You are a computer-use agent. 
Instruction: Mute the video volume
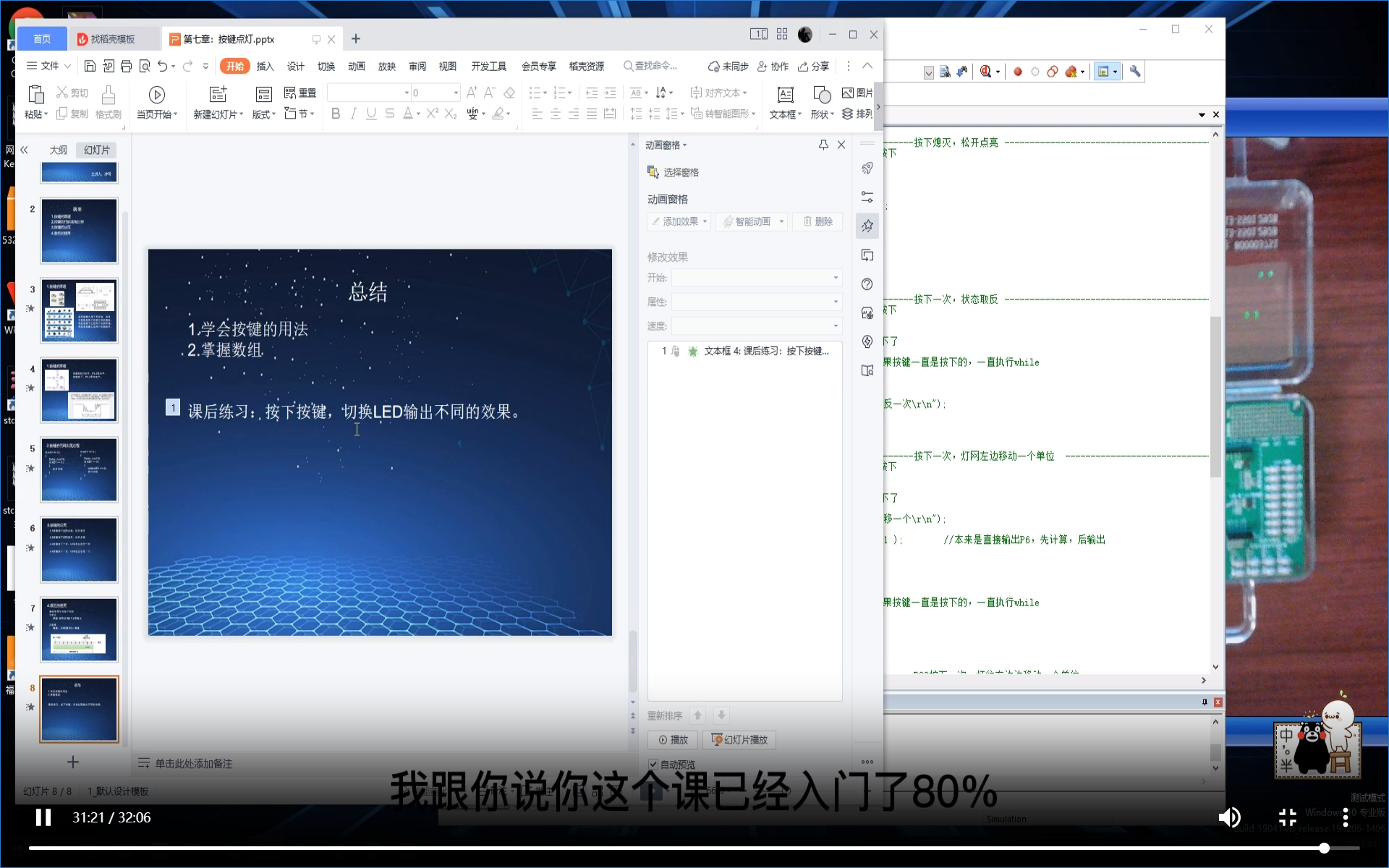click(1228, 817)
